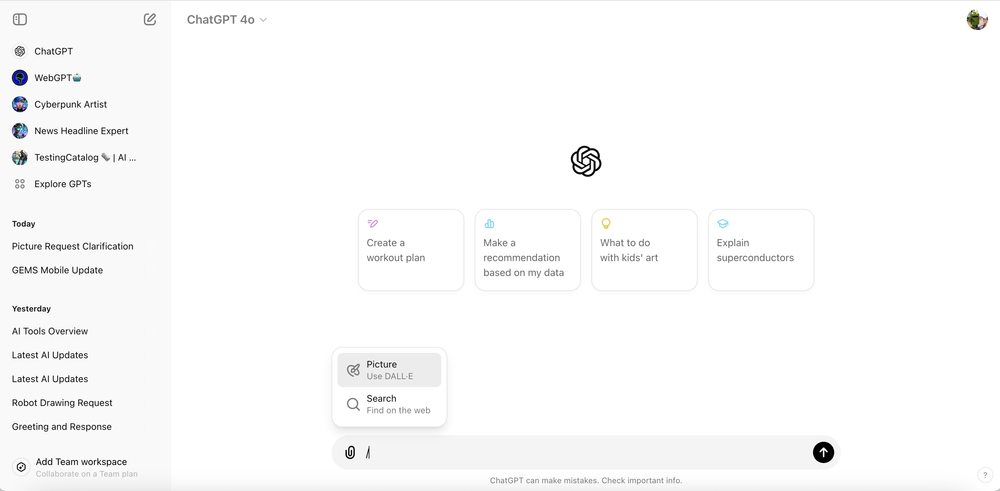
Task: Open the Cyberpunk Artist GPT
Action: tap(70, 104)
